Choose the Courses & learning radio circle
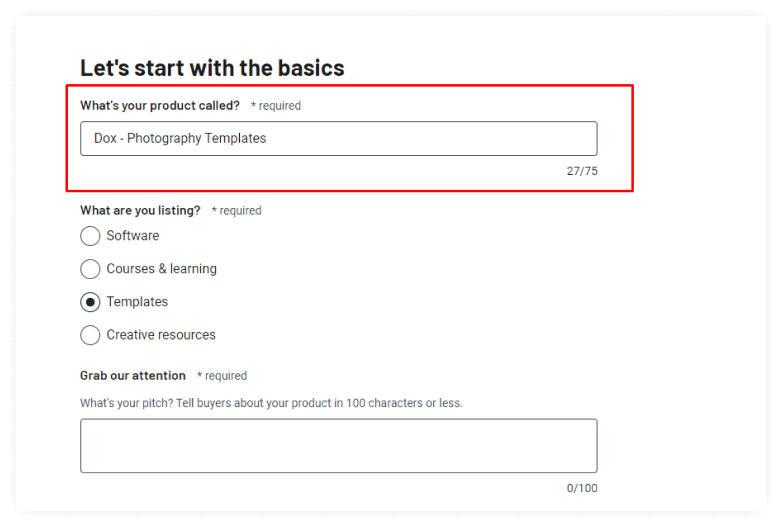This screenshot has width=782, height=527. [x=90, y=269]
